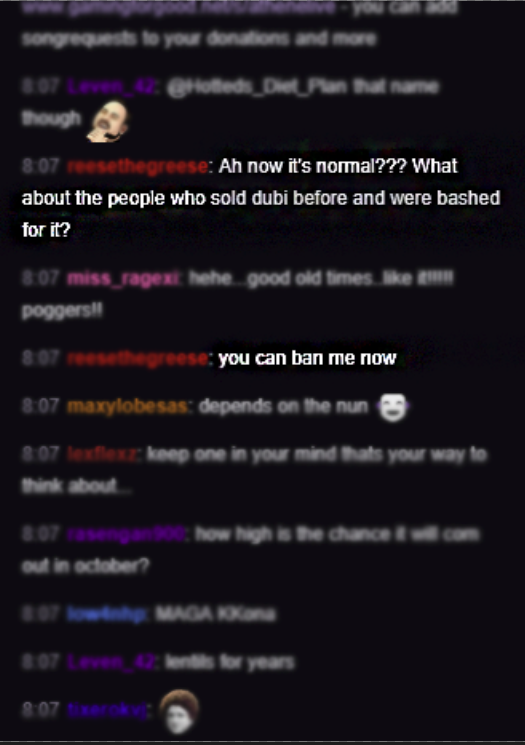Open Leven_42's card from the "lentils for years" message

tap(111, 662)
